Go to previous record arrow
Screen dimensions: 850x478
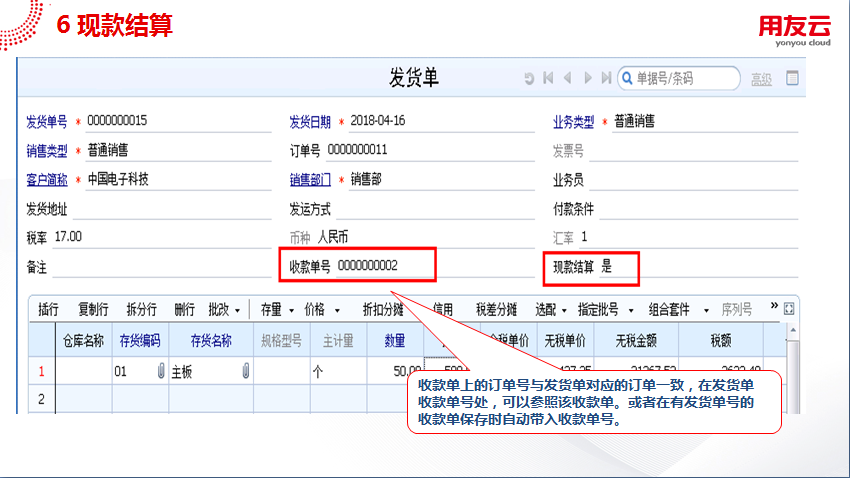point(567,78)
